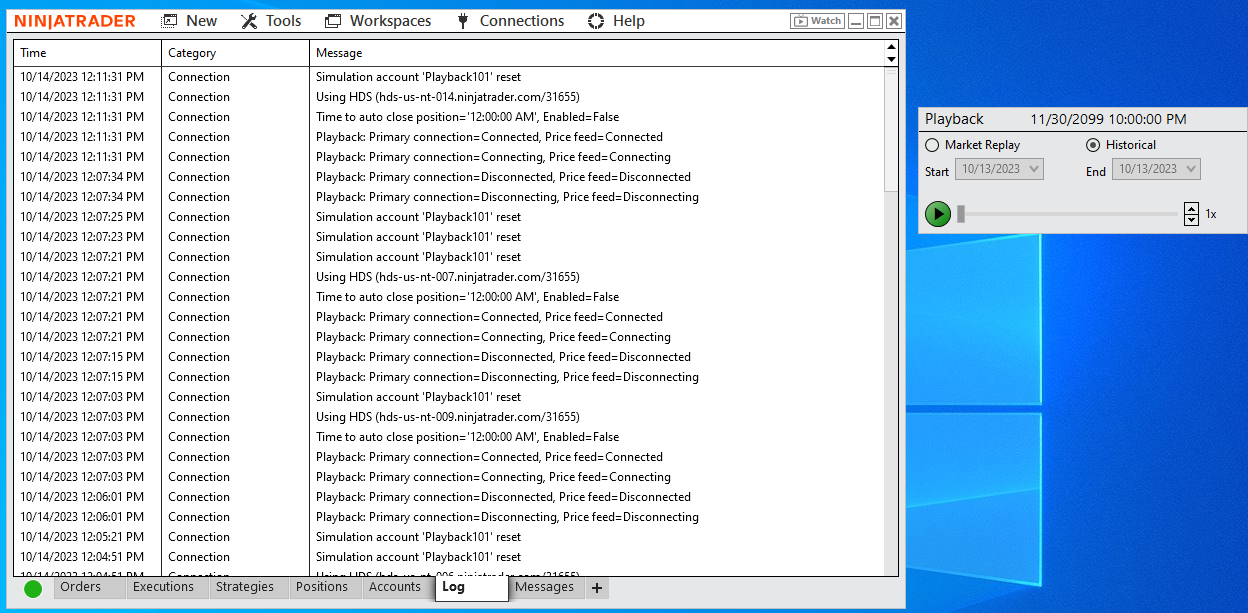Viewport: 1248px width, 613px height.
Task: Select the hds-us-nt-007 HDS log message
Action: coord(449,277)
